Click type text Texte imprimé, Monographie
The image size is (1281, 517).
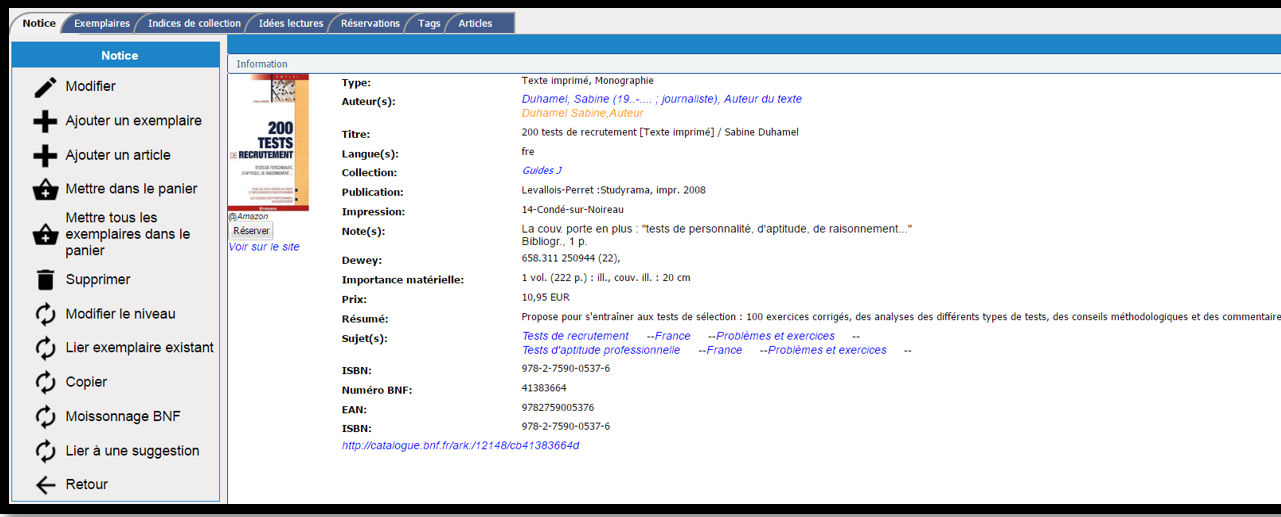588,80
